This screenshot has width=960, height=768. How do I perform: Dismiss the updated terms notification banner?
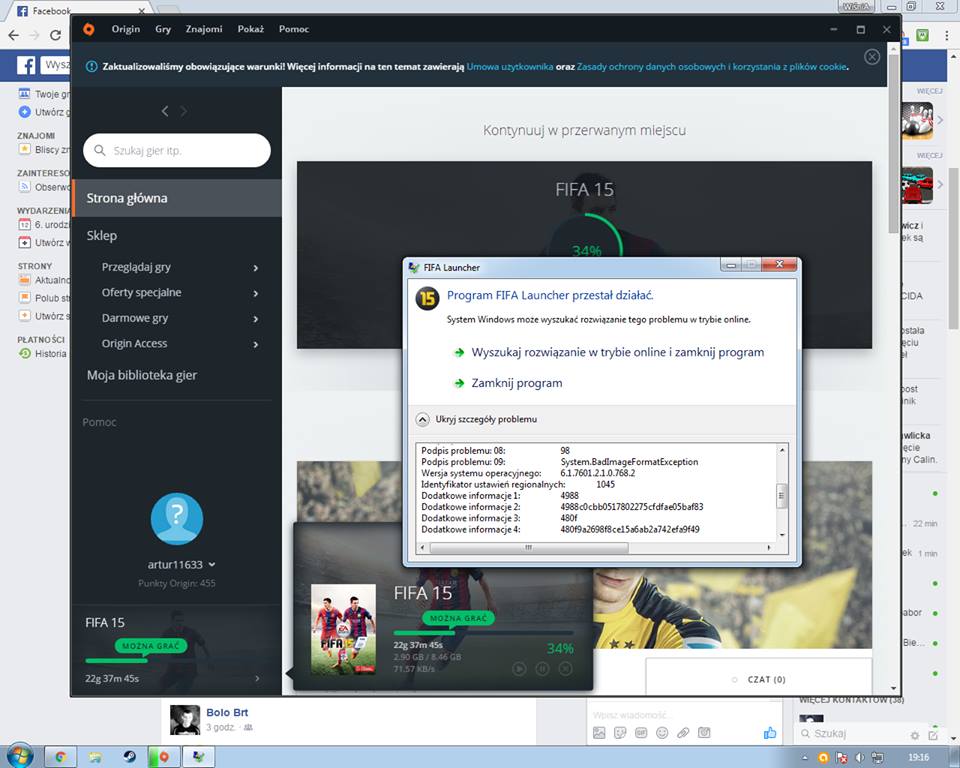point(872,57)
